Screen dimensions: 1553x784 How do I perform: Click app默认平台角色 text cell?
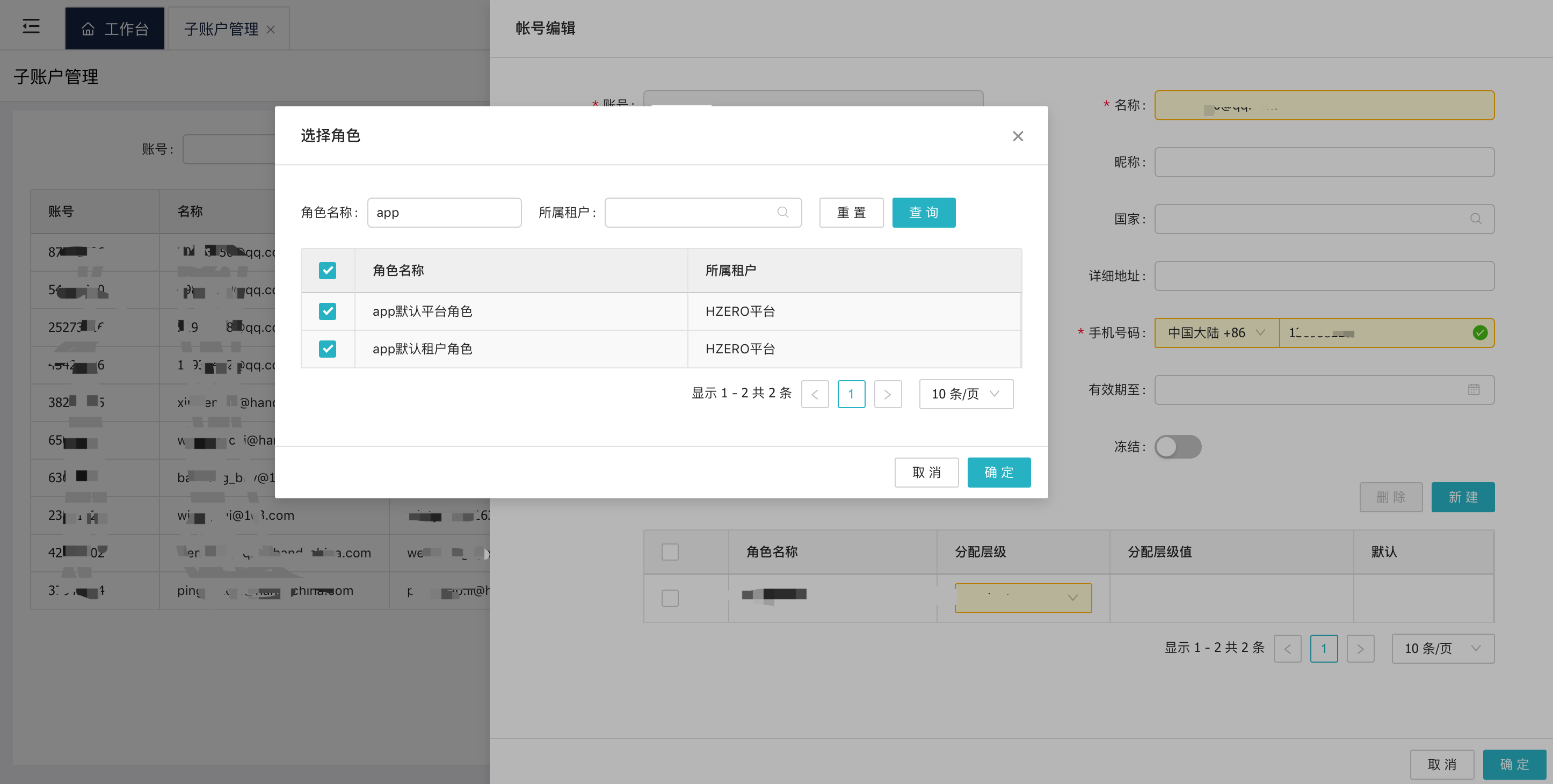click(422, 311)
